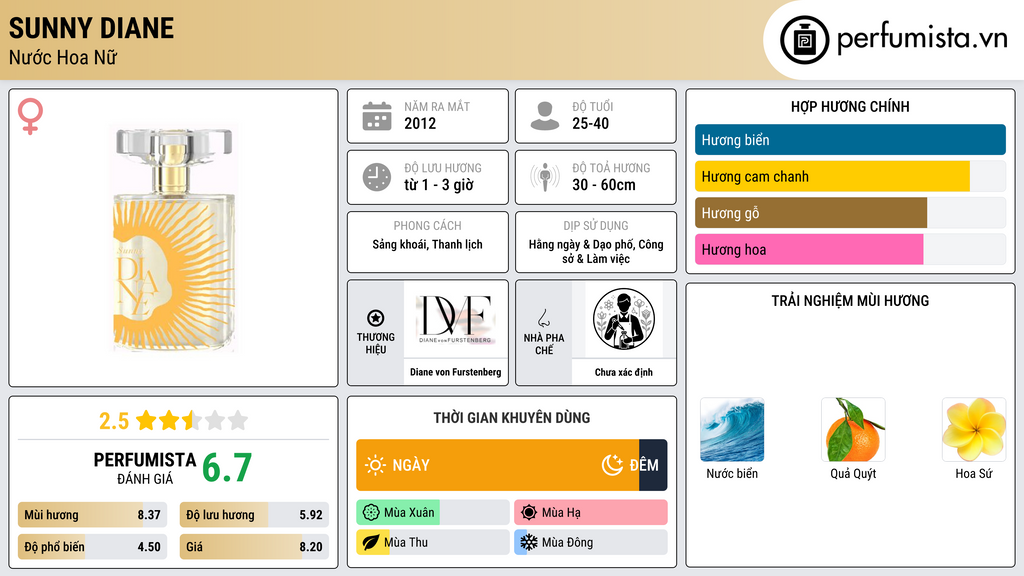Click the PERFUMISTA ĐÁNH GIÁ label
The width and height of the screenshot is (1024, 576).
point(145,468)
